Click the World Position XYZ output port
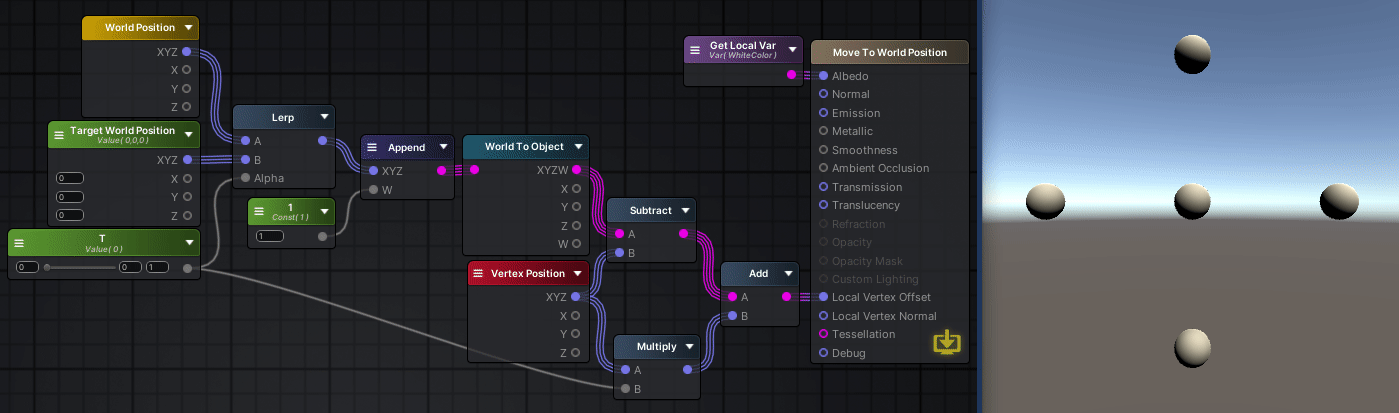Screen dimensions: 1399x413 point(187,51)
